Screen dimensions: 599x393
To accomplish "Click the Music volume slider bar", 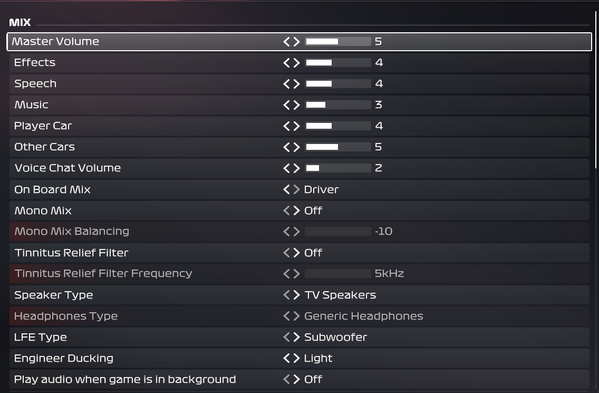I will tap(338, 105).
